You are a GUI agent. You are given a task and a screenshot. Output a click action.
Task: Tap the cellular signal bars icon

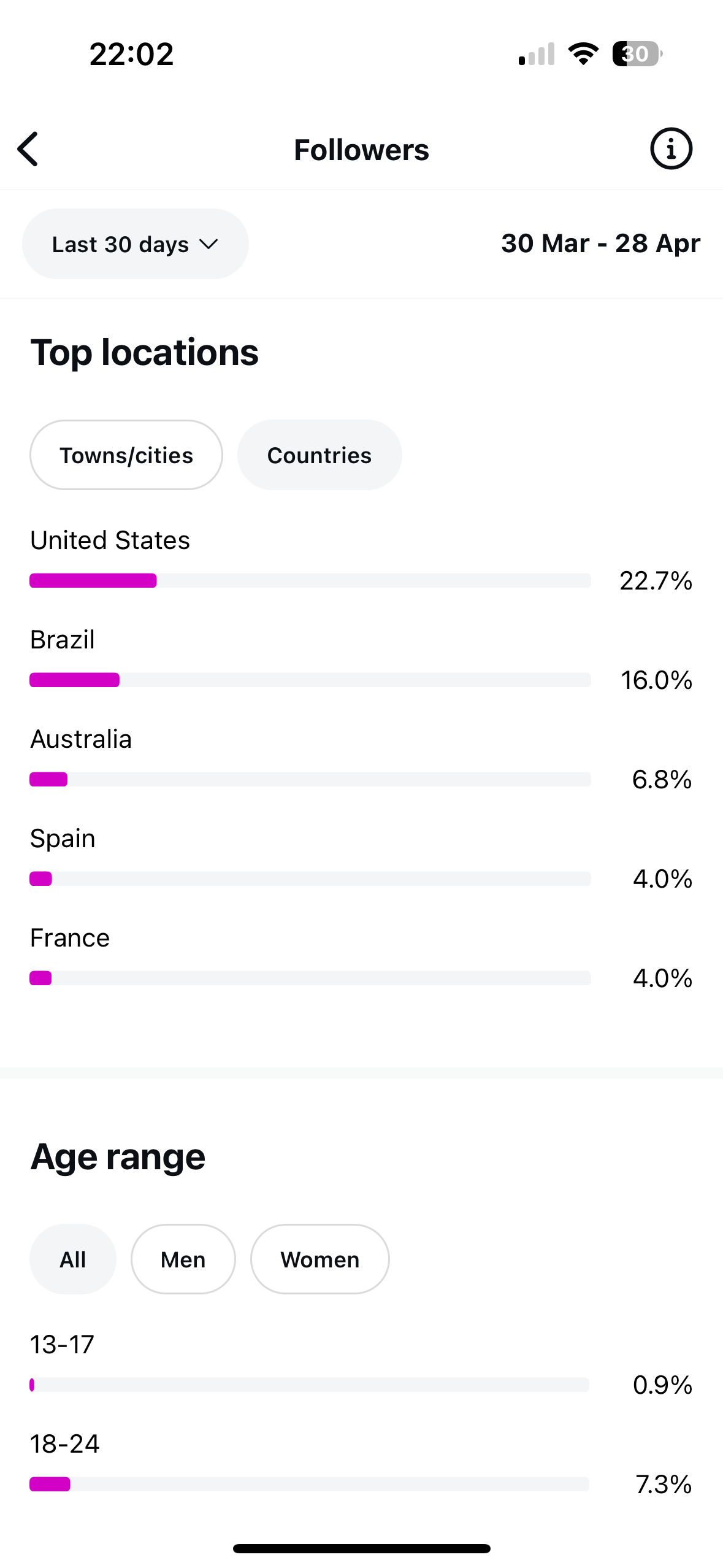click(x=537, y=54)
